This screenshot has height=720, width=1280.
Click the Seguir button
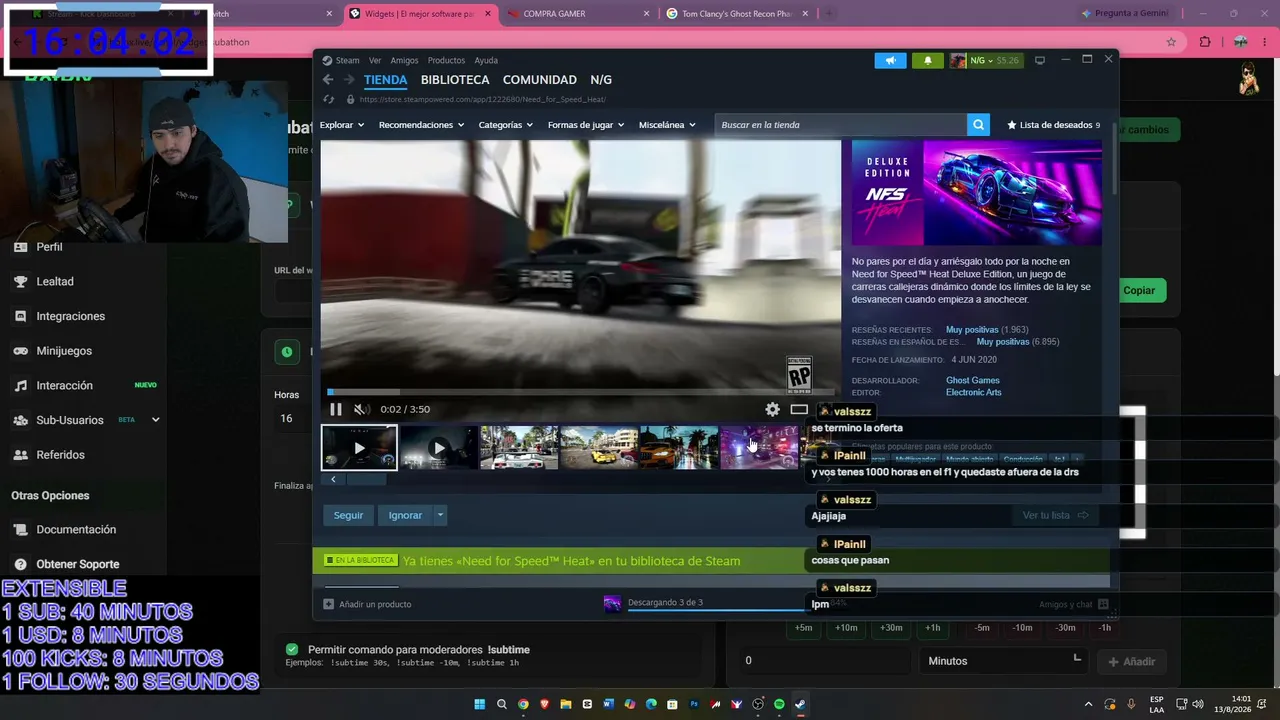[x=348, y=515]
